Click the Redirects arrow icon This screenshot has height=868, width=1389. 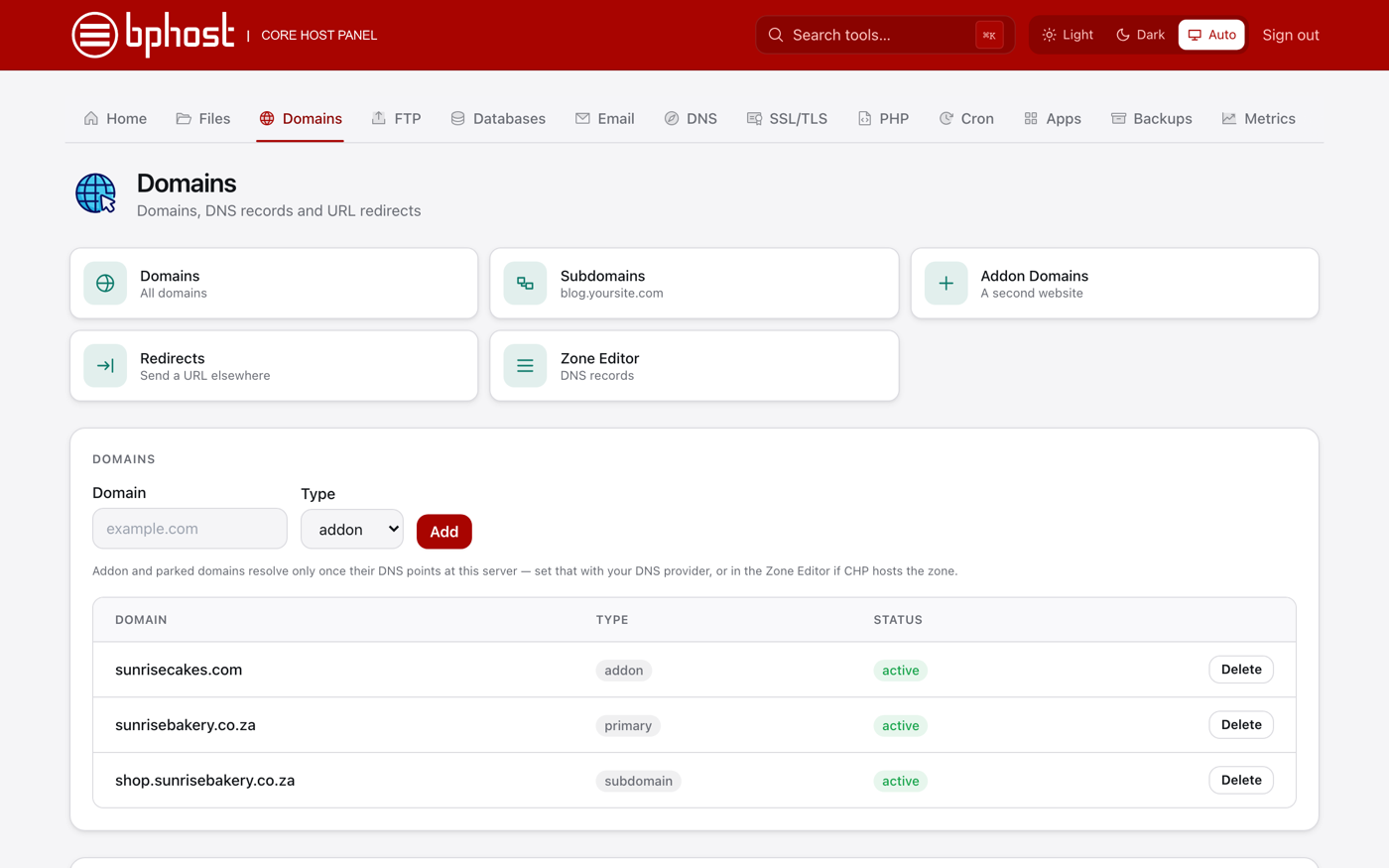(105, 366)
